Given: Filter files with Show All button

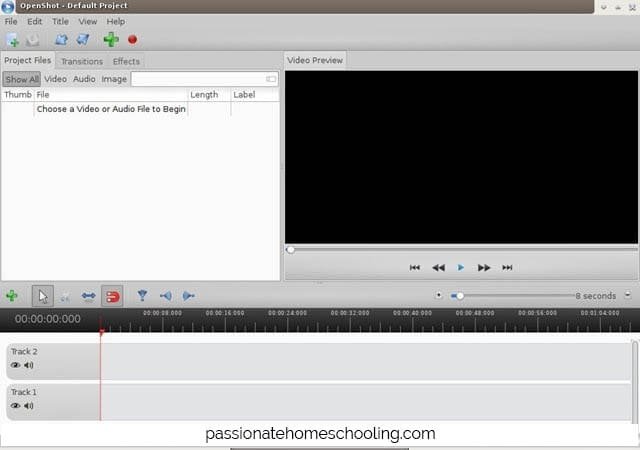Looking at the screenshot, I should (x=22, y=79).
